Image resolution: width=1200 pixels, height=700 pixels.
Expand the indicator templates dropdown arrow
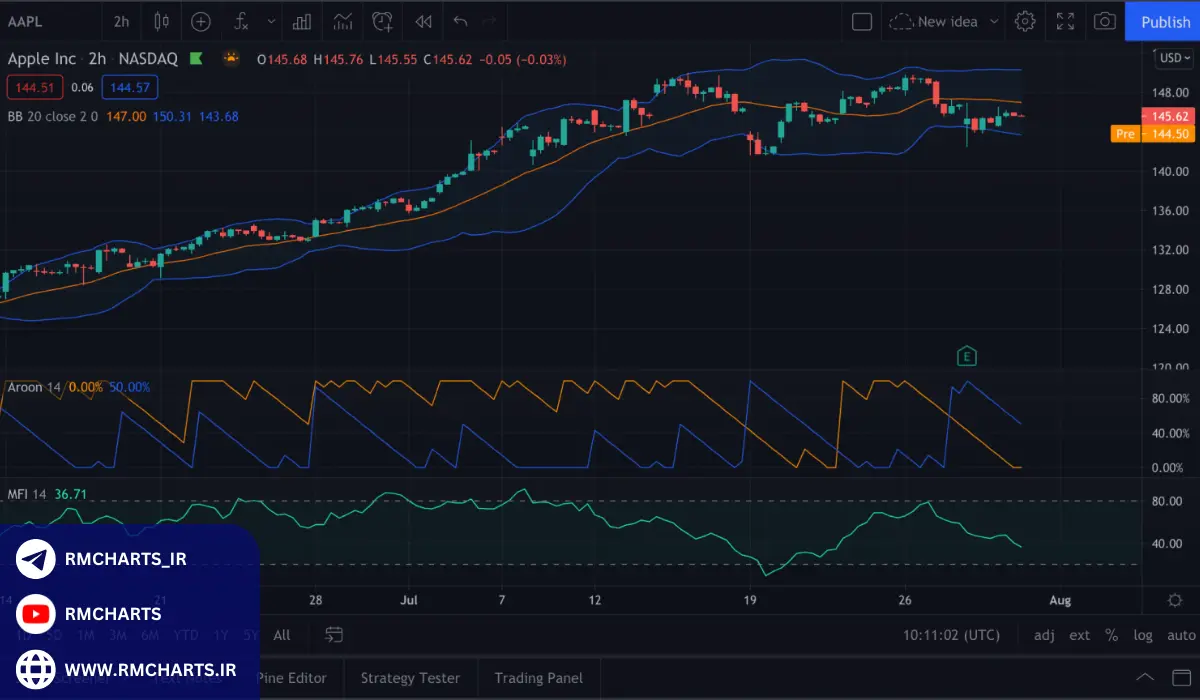tap(272, 21)
